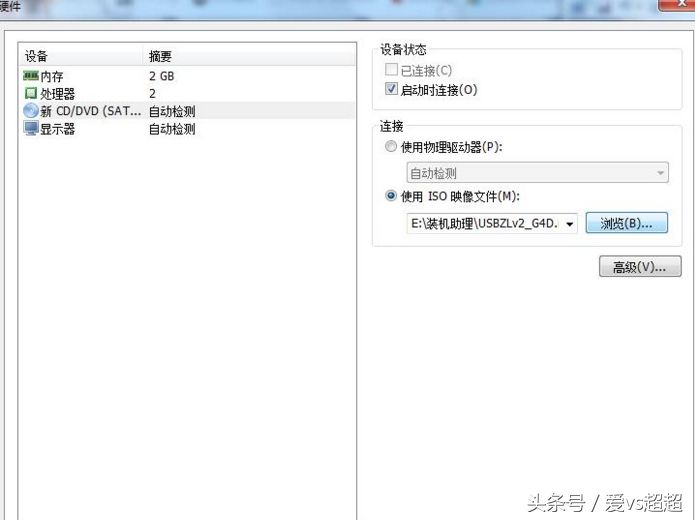
Task: Expand the ISO image path dropdown arrow
Action: click(x=570, y=223)
